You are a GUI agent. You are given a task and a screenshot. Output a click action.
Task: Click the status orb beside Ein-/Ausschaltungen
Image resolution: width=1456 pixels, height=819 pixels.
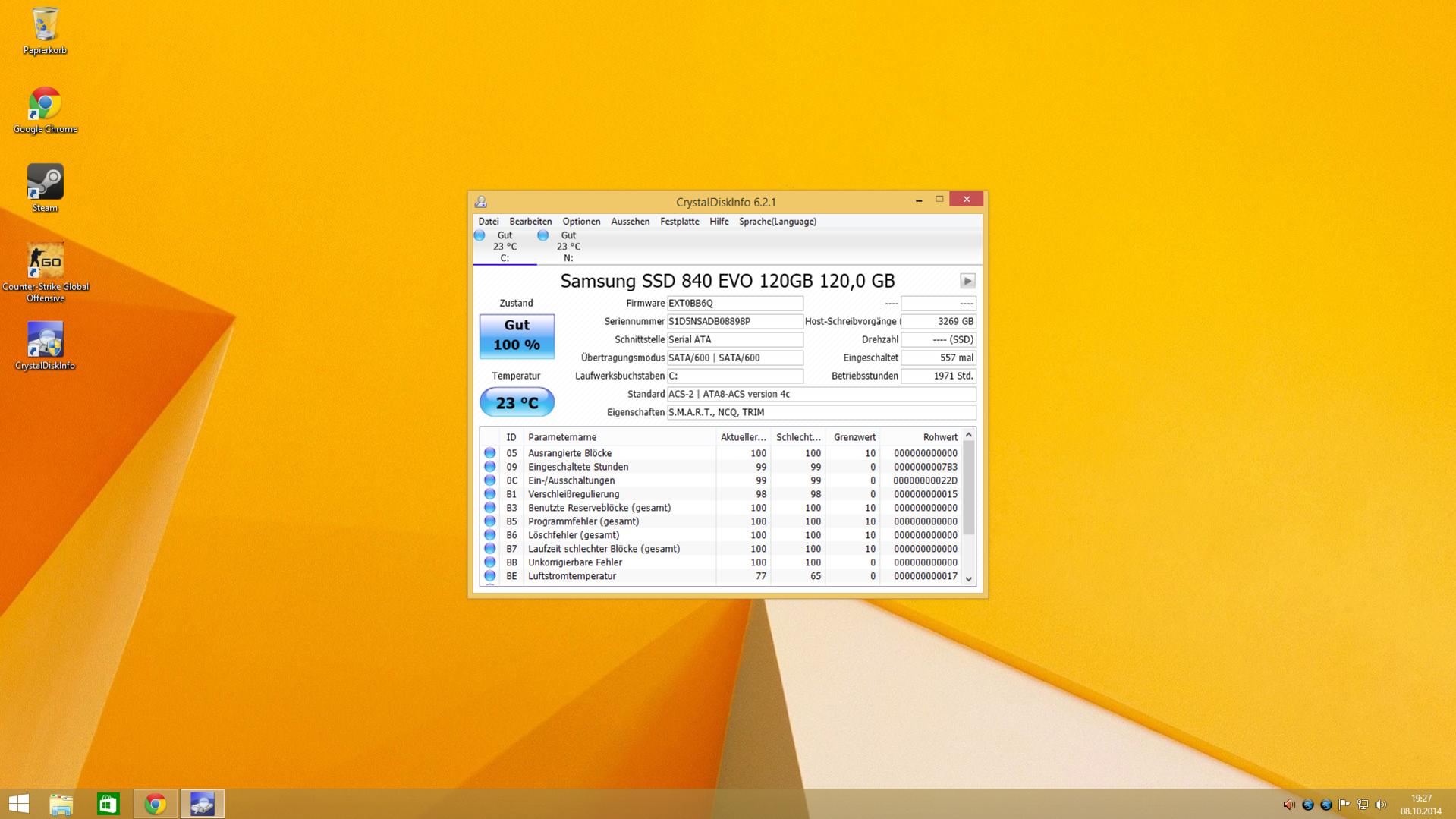[490, 480]
